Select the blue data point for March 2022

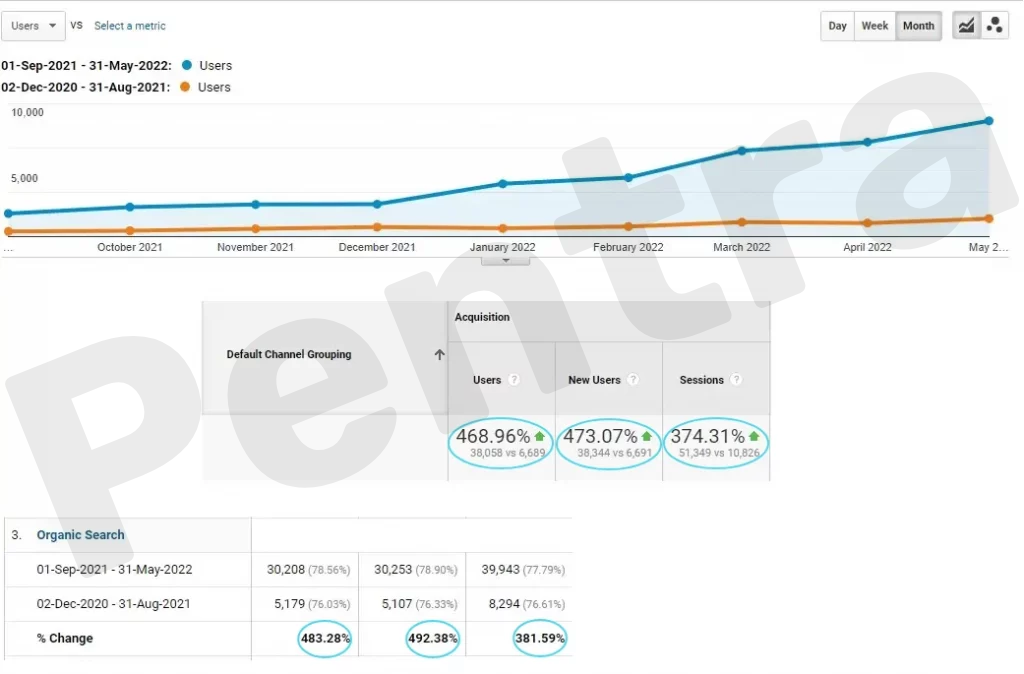[742, 151]
